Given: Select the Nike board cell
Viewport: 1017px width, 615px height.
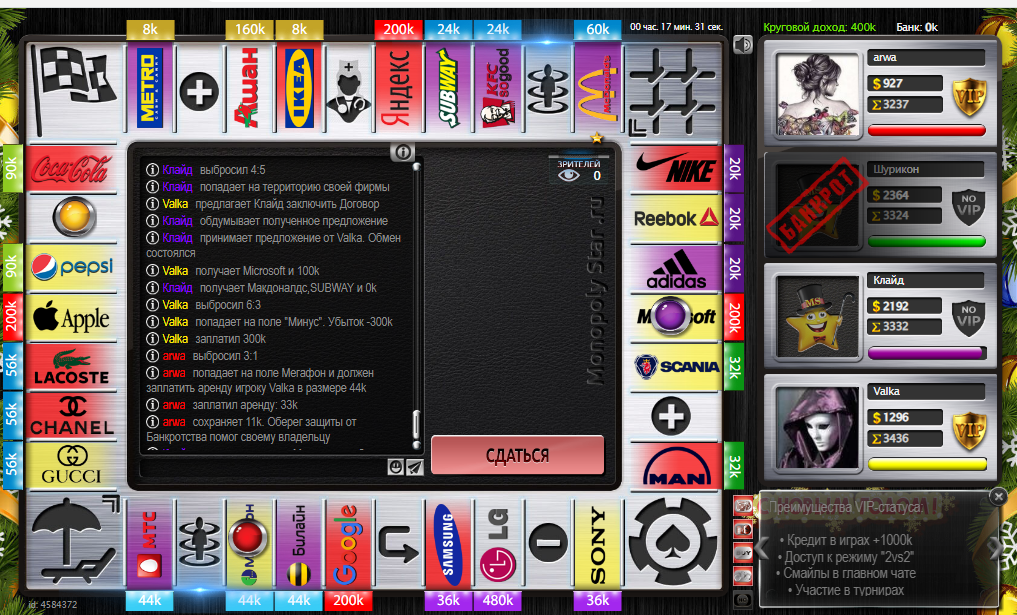Looking at the screenshot, I should [x=675, y=169].
